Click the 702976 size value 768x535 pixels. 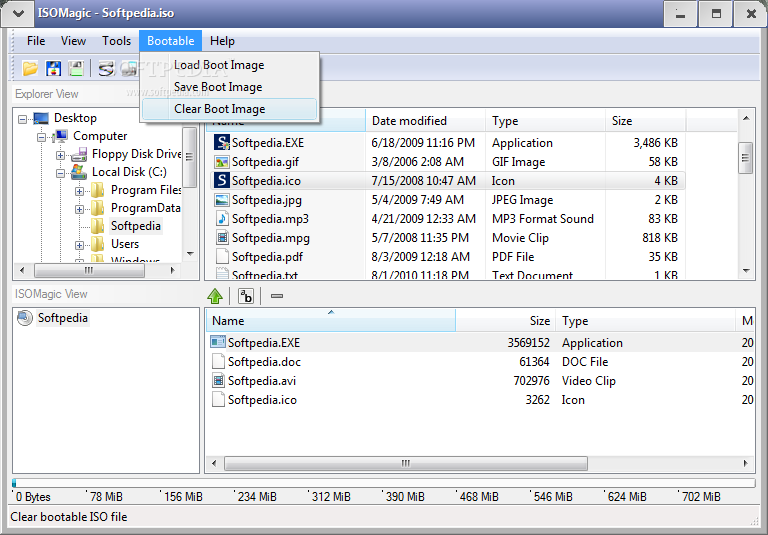point(531,381)
